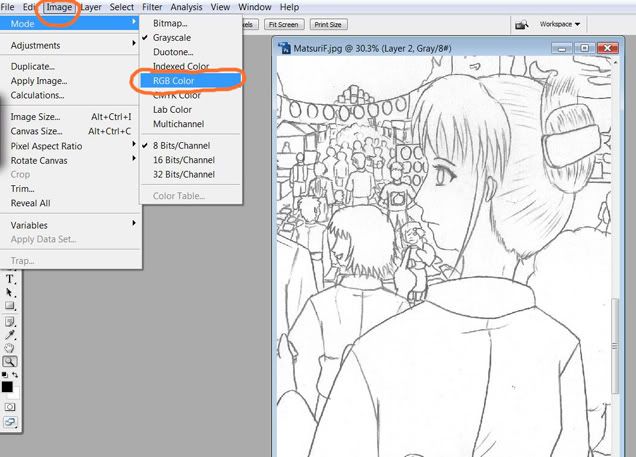Click the Print Size button
The width and height of the screenshot is (636, 457).
[328, 24]
